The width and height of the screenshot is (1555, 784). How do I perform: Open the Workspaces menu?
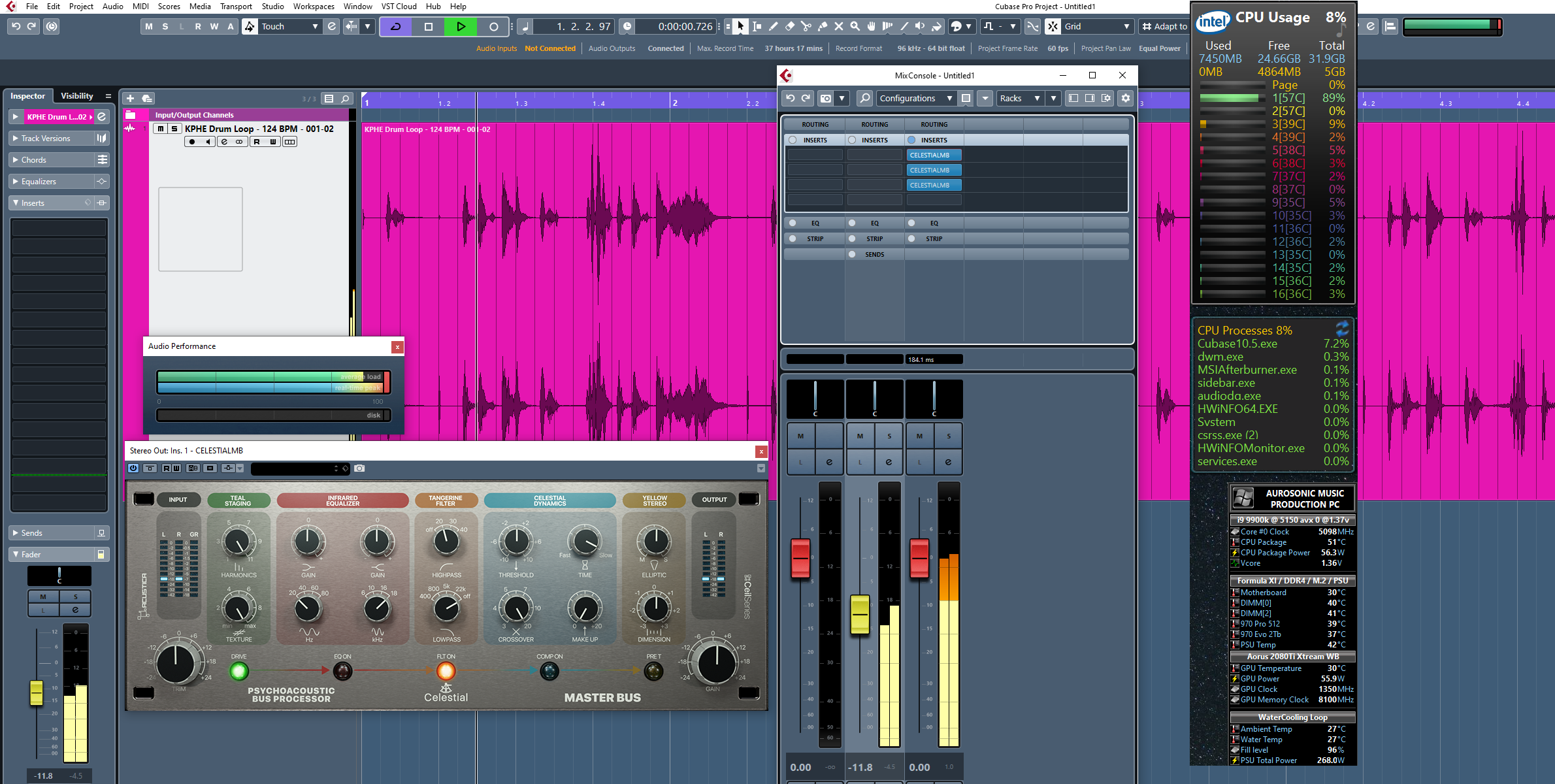314,6
